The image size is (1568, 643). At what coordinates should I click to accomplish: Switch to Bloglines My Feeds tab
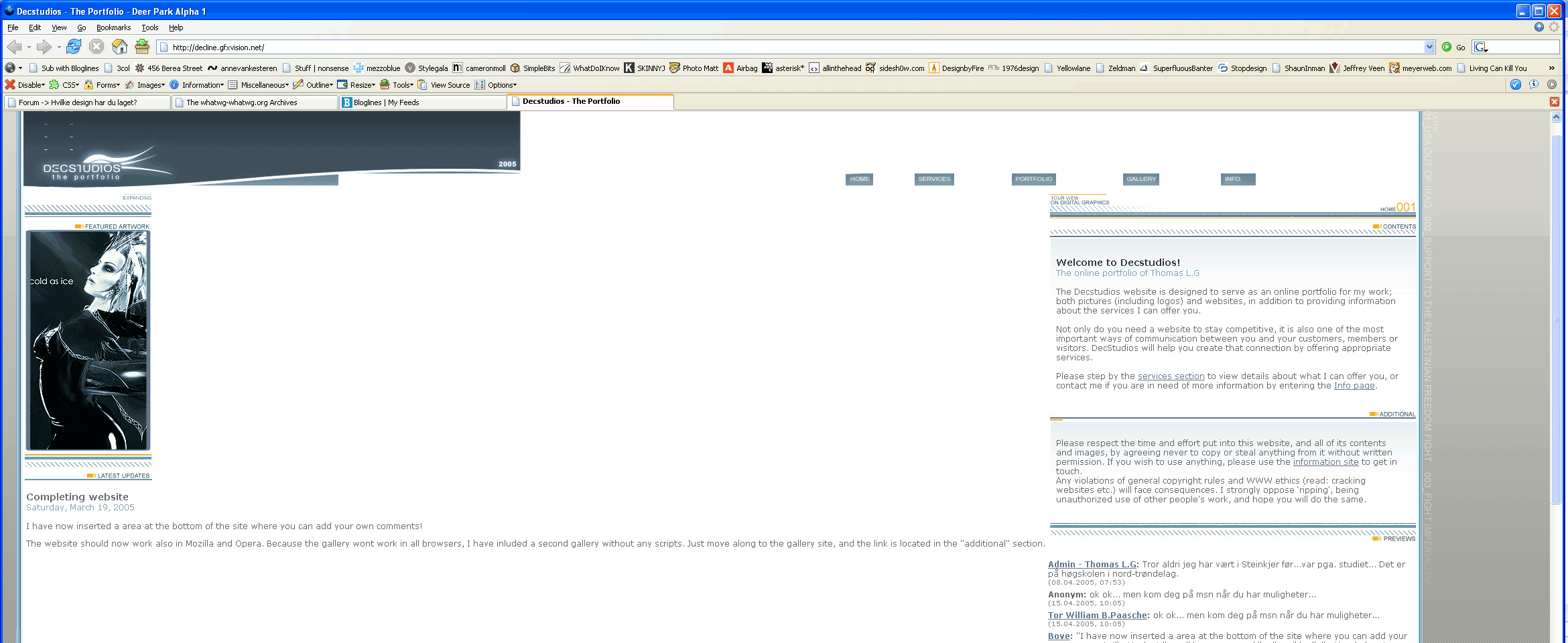click(423, 102)
